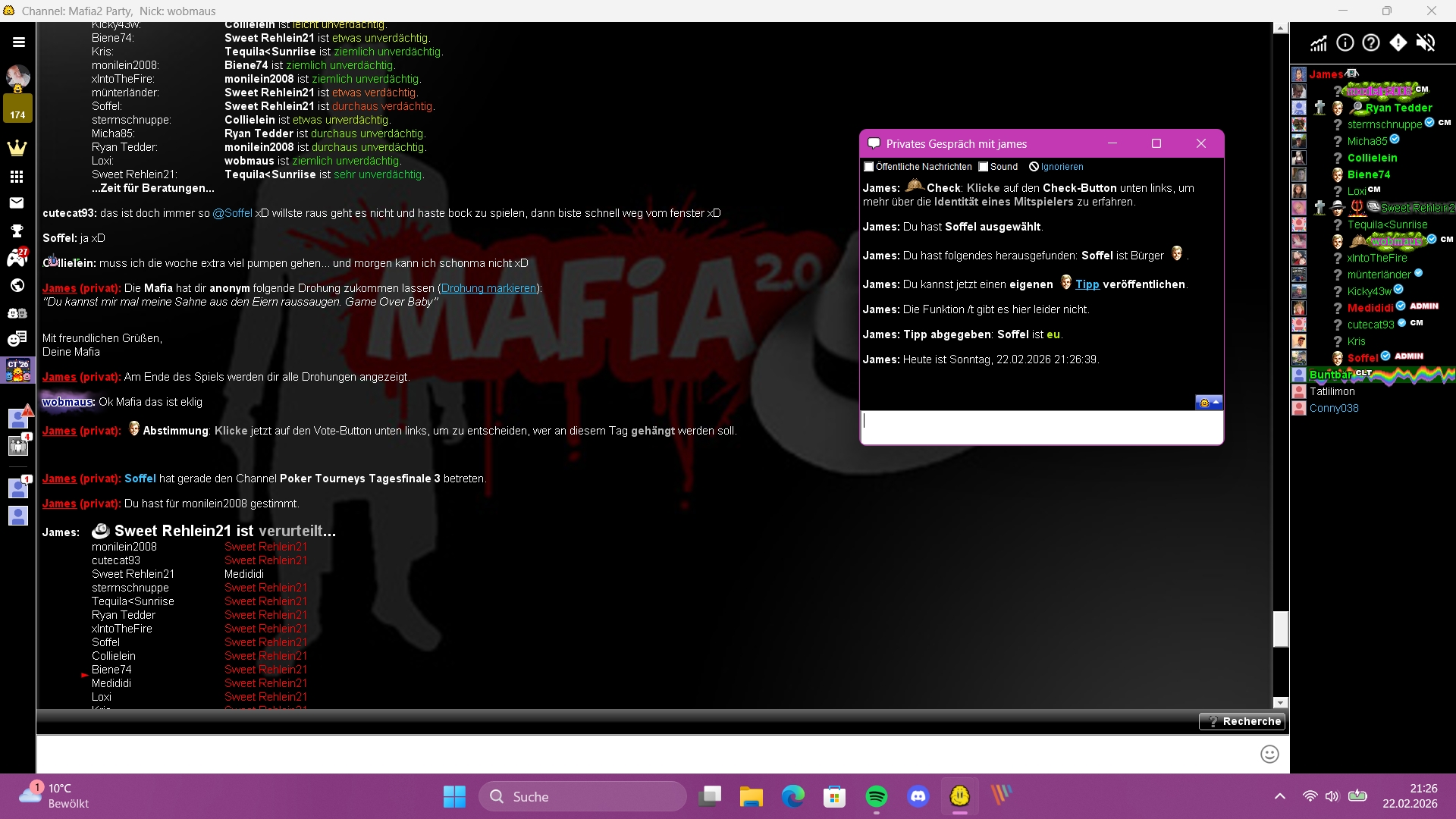
Task: Click Ignorieren in private chat
Action: tap(1061, 167)
